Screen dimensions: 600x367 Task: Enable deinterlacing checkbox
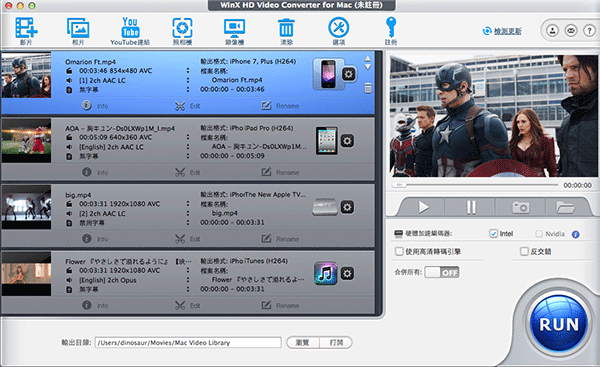click(524, 251)
